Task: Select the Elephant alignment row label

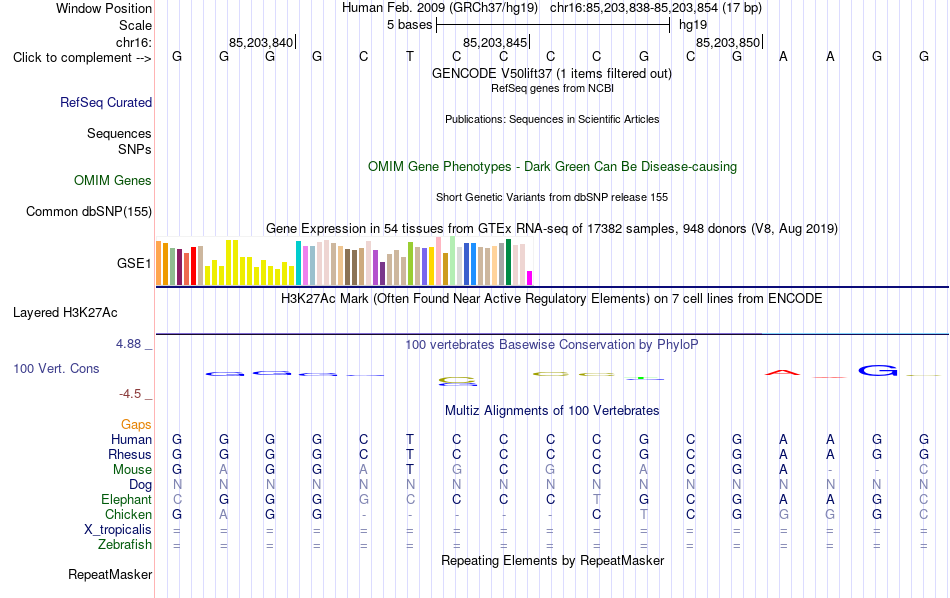Action: pyautogui.click(x=127, y=500)
